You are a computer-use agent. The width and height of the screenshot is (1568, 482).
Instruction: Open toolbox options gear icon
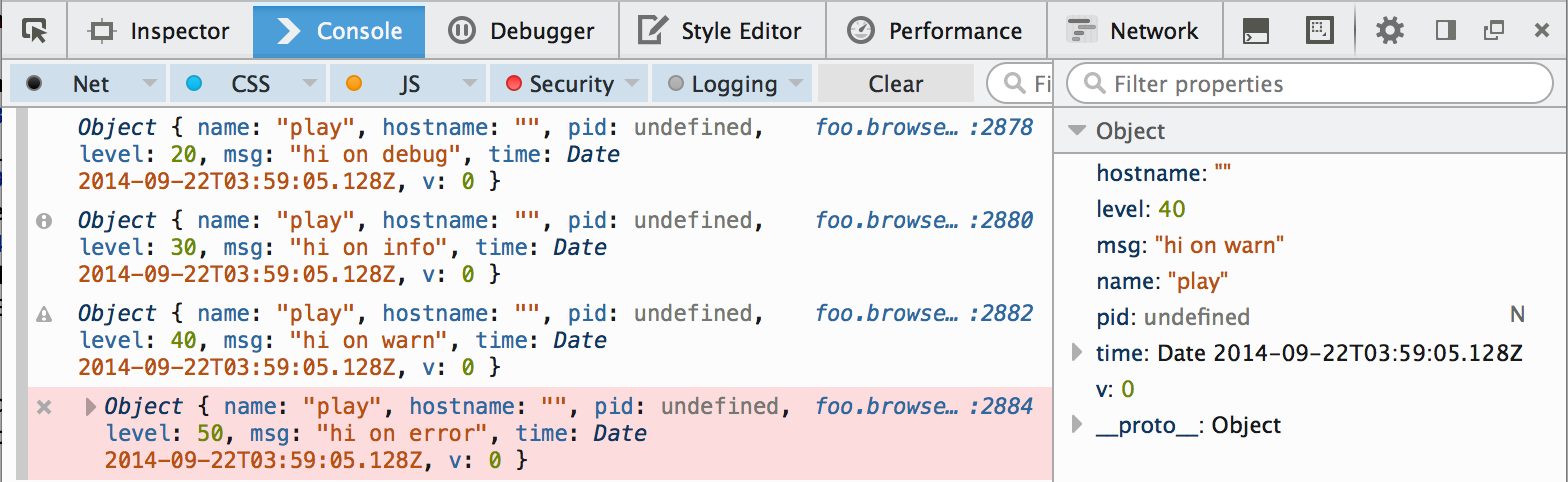click(1389, 31)
